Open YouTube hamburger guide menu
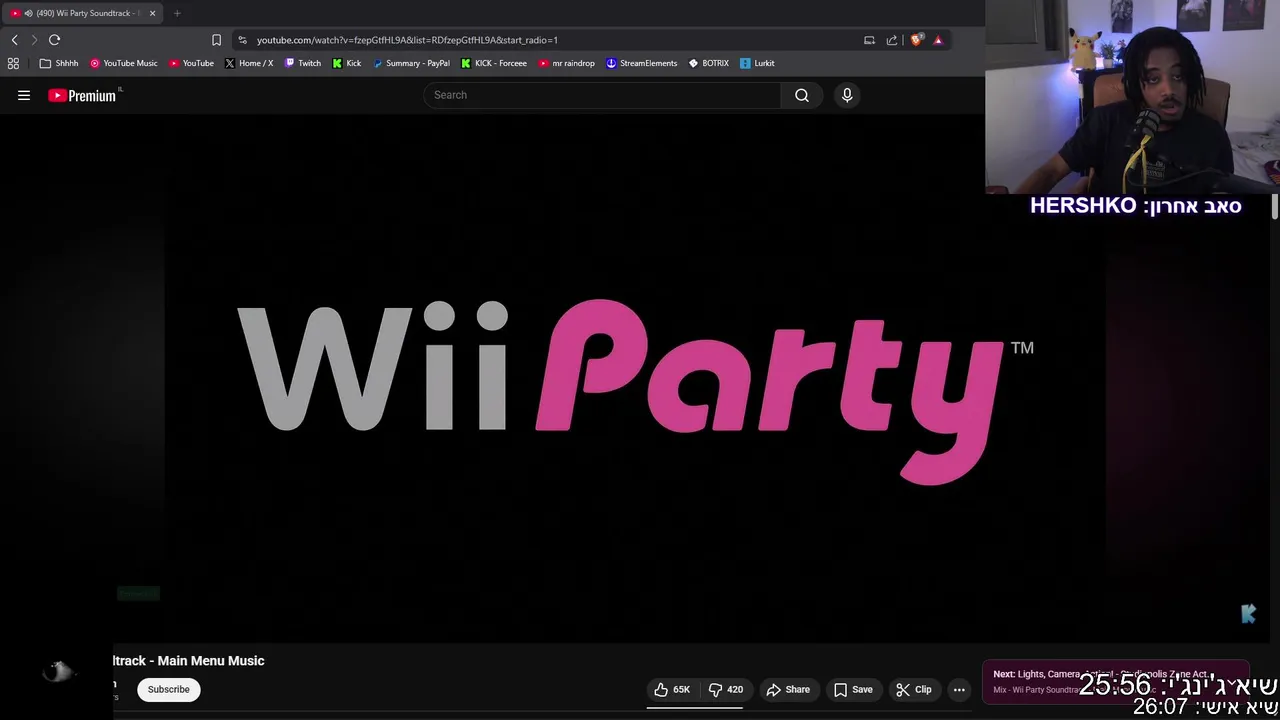1280x720 pixels. click(24, 95)
